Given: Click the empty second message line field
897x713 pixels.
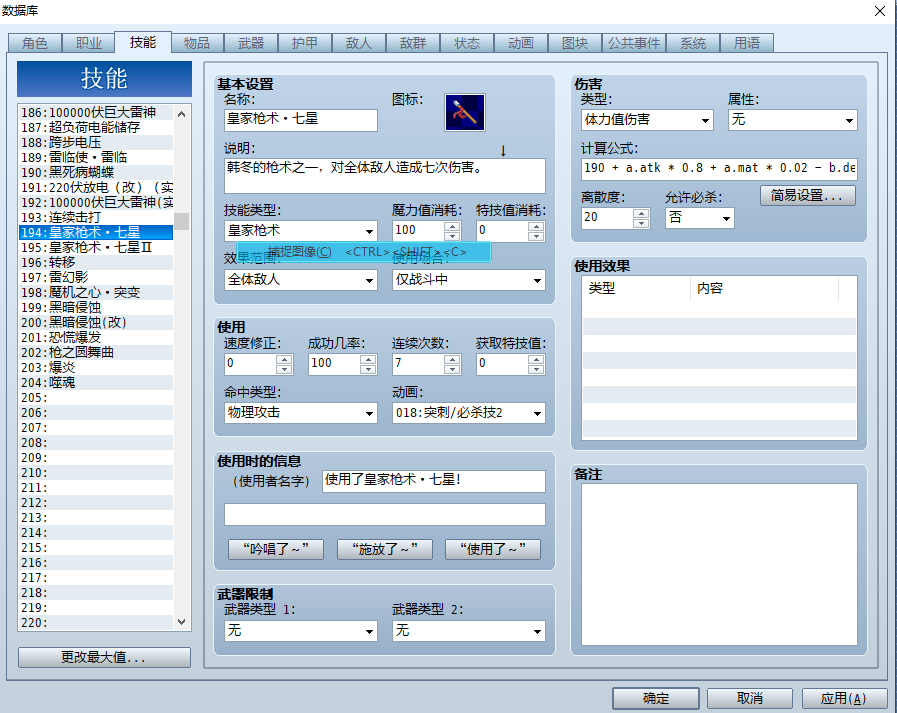Looking at the screenshot, I should [384, 514].
